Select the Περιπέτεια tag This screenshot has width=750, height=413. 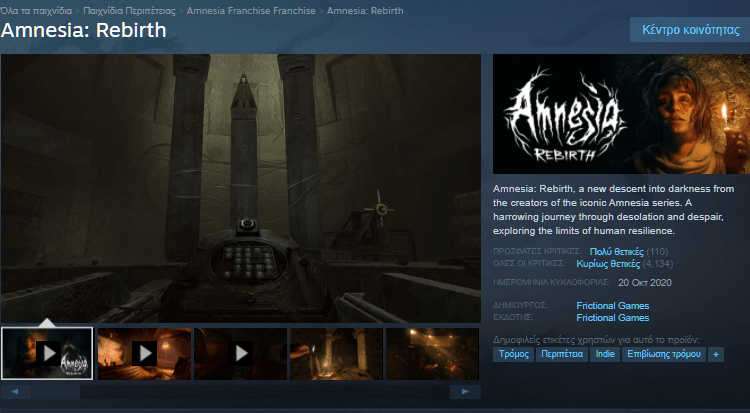point(562,354)
